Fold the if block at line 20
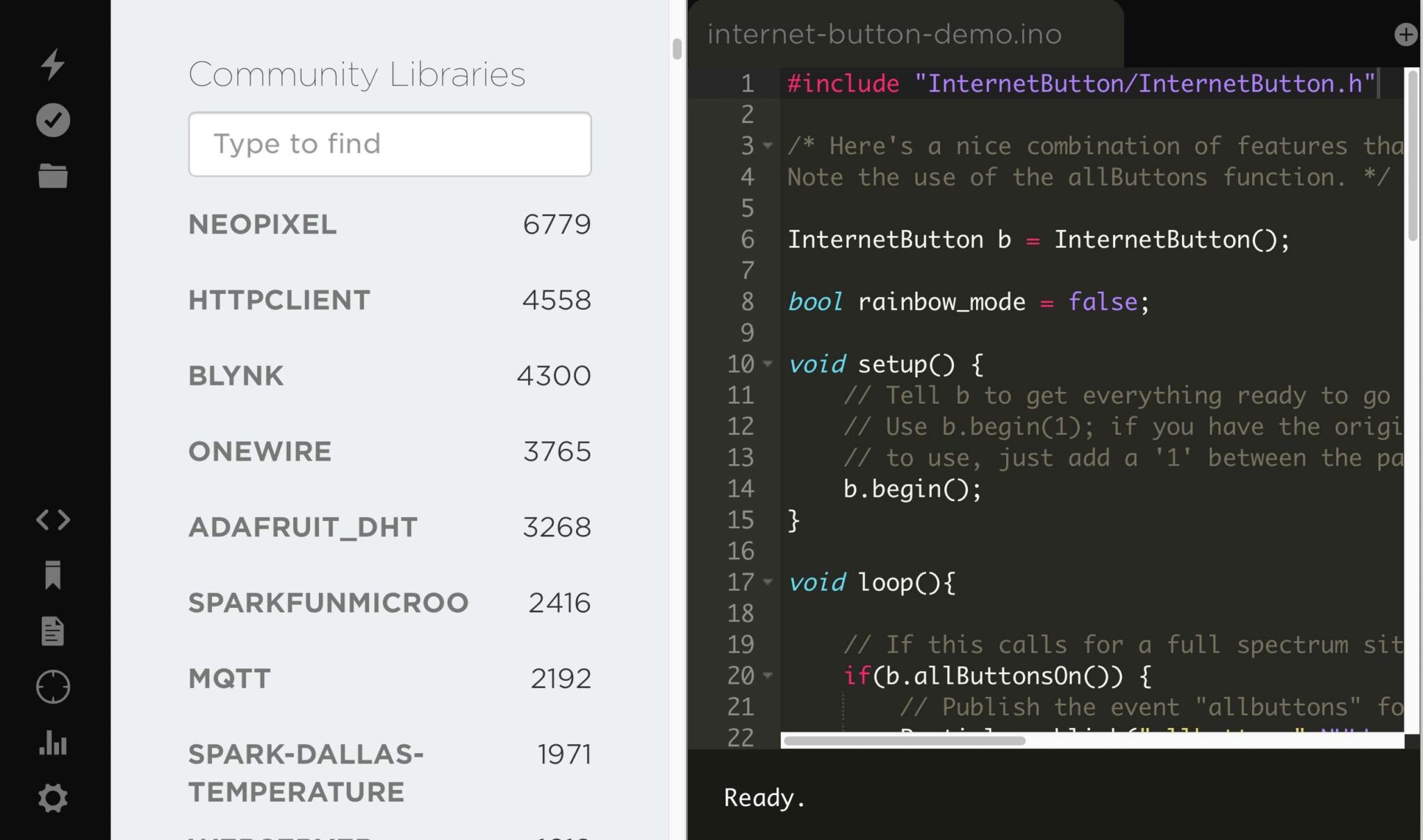The height and width of the screenshot is (840, 1423). [x=768, y=675]
